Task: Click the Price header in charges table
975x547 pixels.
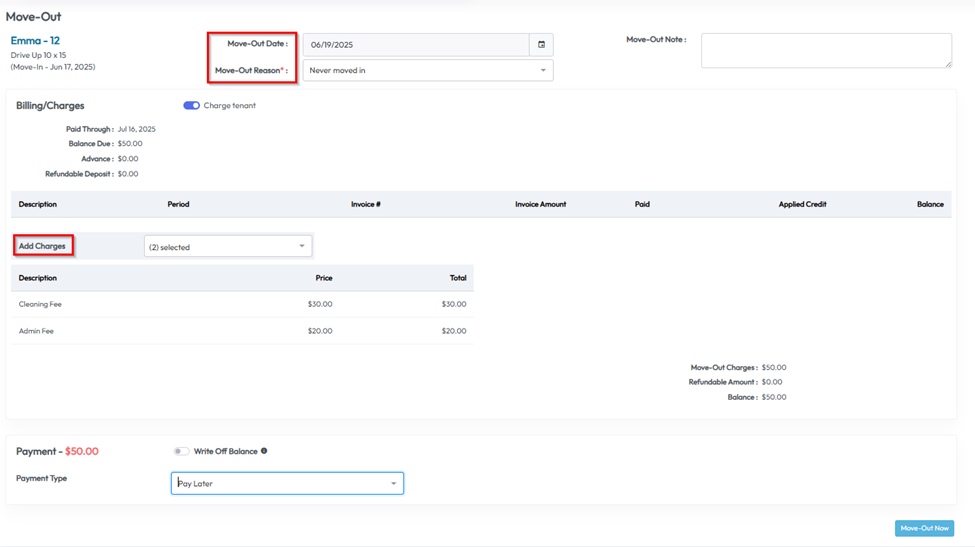Action: [x=323, y=278]
